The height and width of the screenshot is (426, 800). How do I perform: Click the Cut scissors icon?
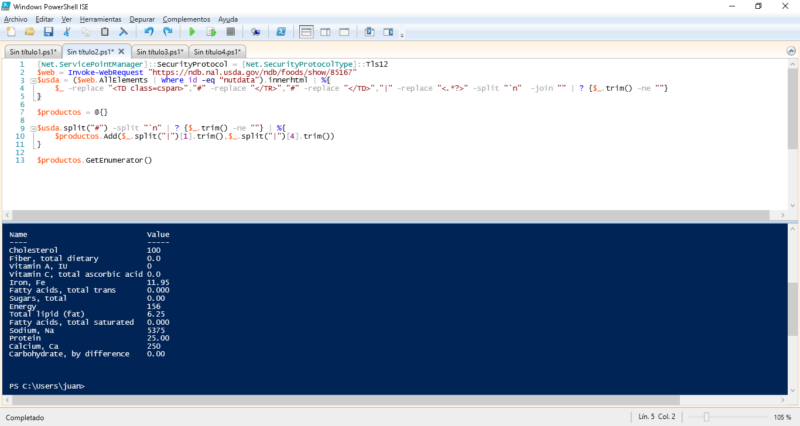point(66,32)
